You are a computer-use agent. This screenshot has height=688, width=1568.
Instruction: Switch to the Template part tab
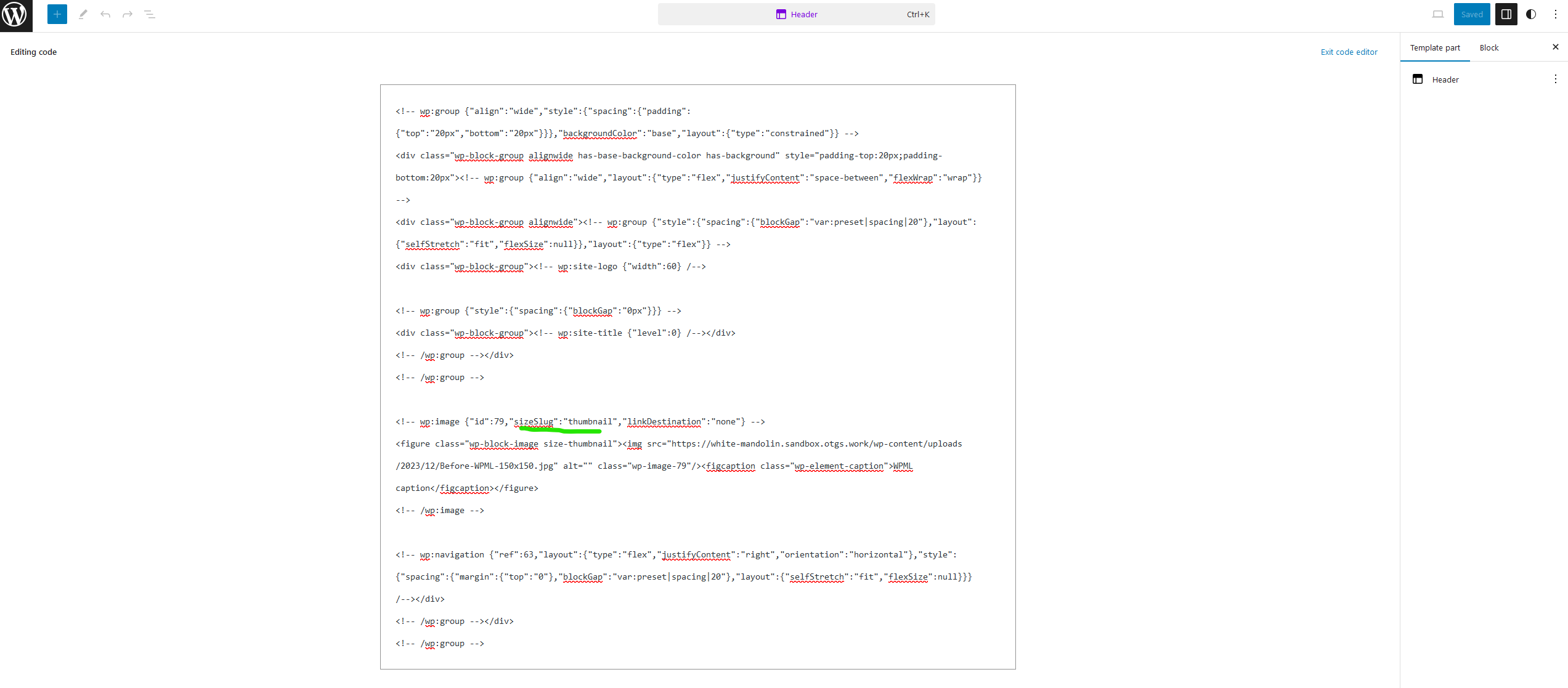coord(1434,47)
